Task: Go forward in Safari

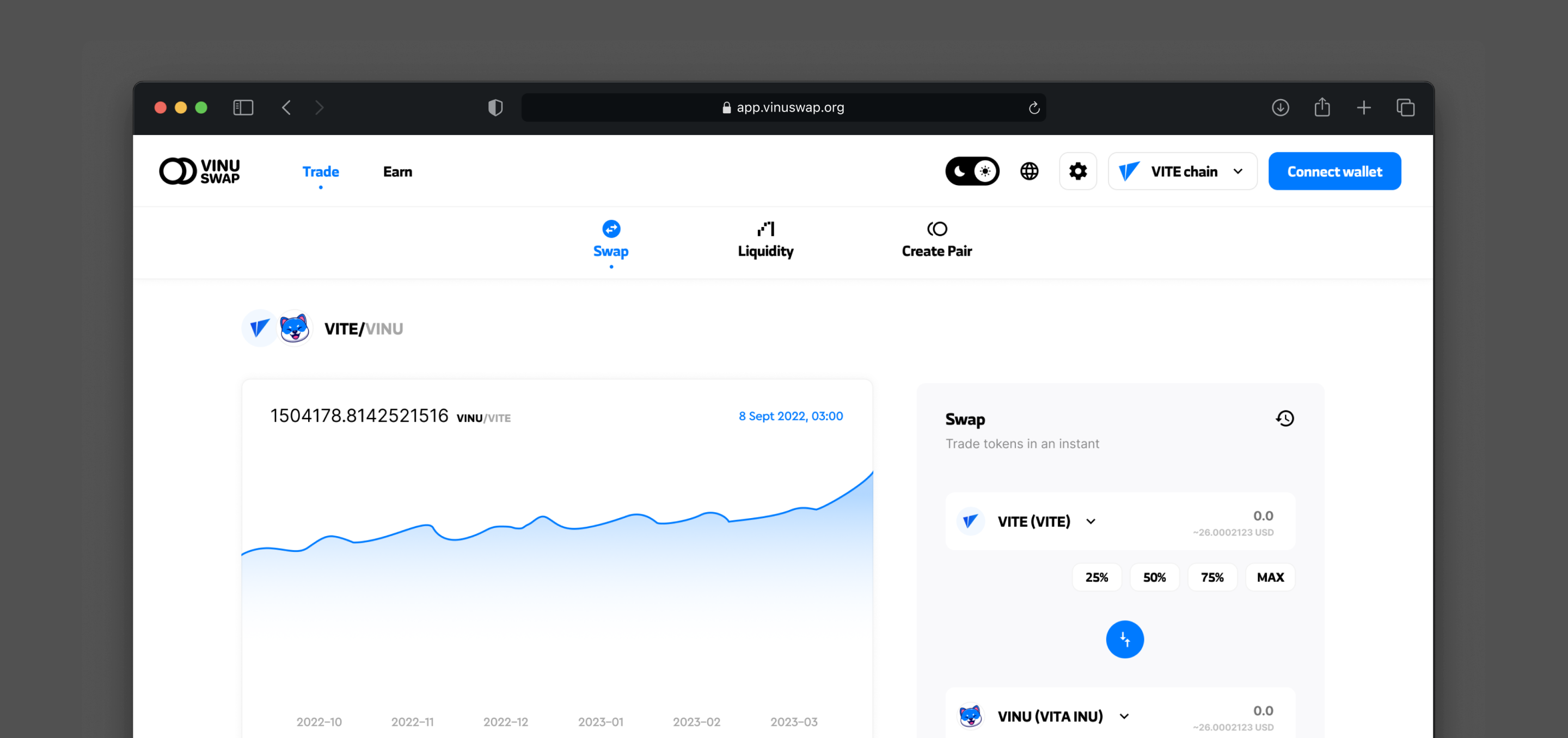Action: (x=320, y=108)
